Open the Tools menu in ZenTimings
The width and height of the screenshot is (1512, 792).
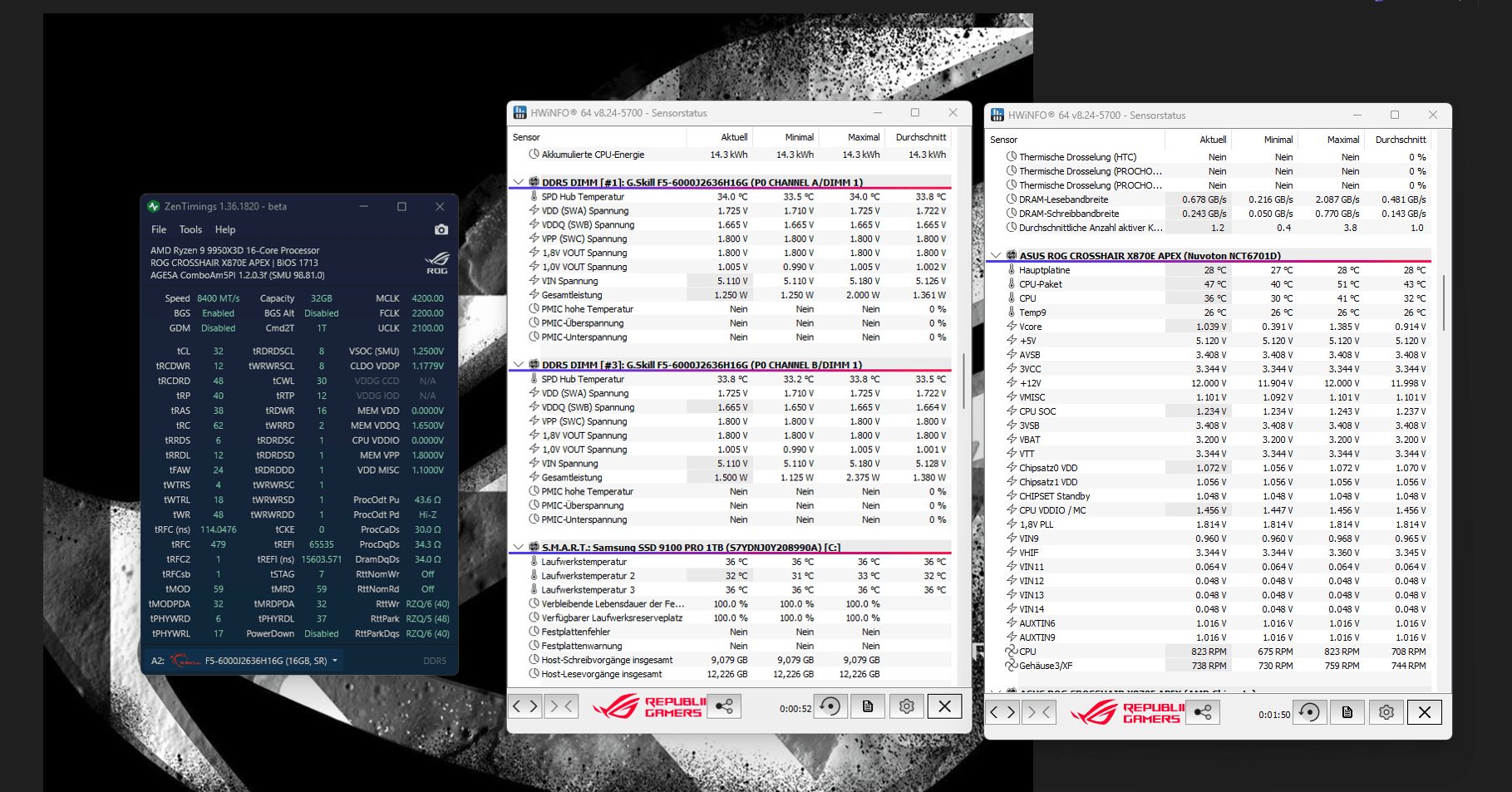tap(190, 229)
